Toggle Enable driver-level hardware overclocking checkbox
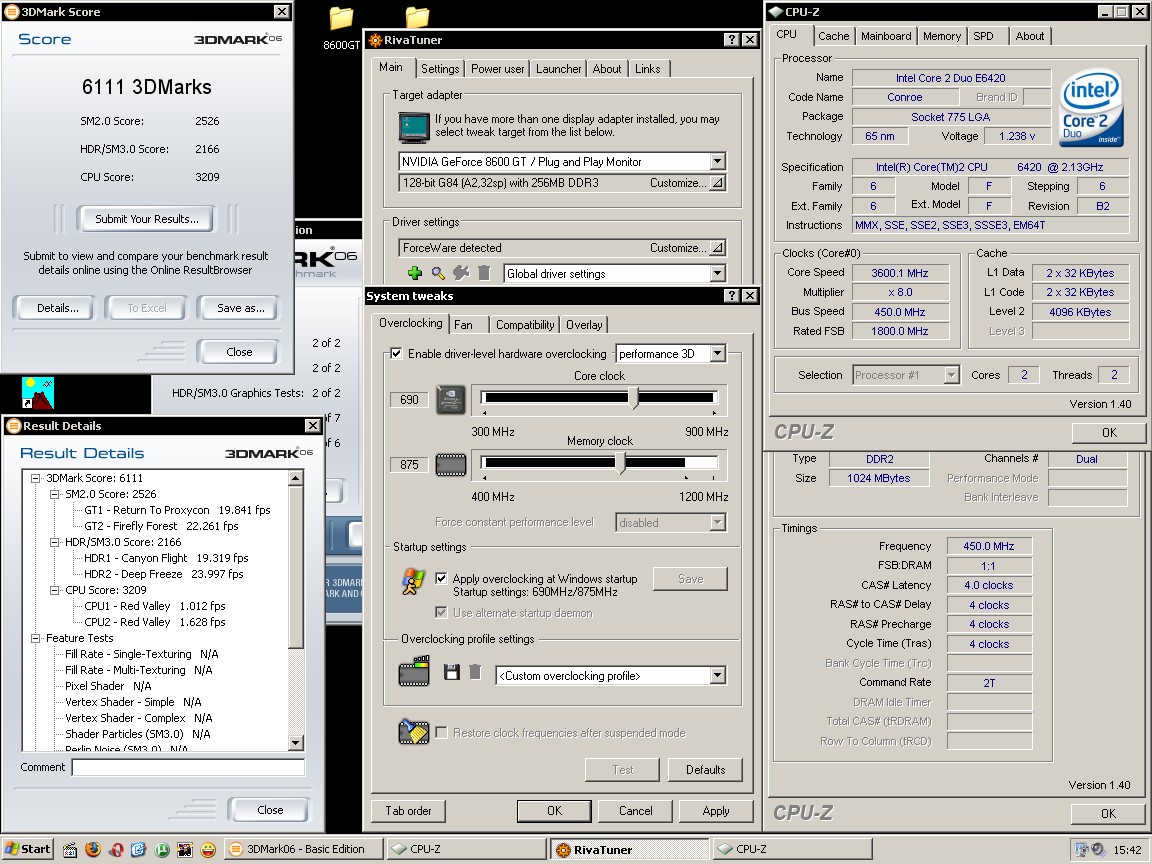 [396, 353]
